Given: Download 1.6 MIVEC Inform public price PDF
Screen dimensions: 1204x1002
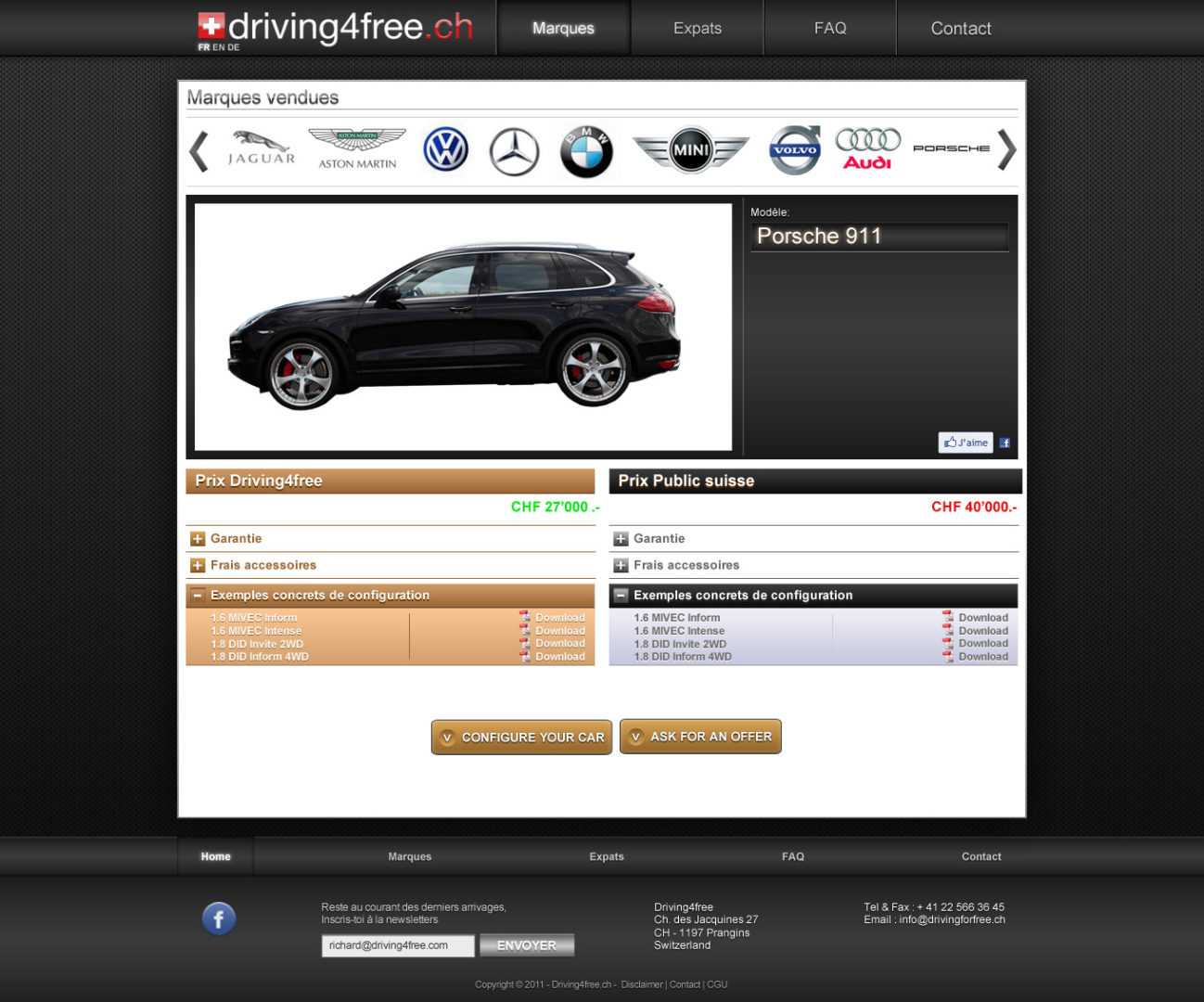Looking at the screenshot, I should pos(975,617).
